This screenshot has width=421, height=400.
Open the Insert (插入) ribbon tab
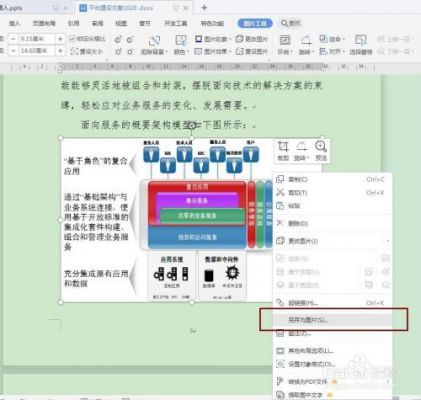14,23
